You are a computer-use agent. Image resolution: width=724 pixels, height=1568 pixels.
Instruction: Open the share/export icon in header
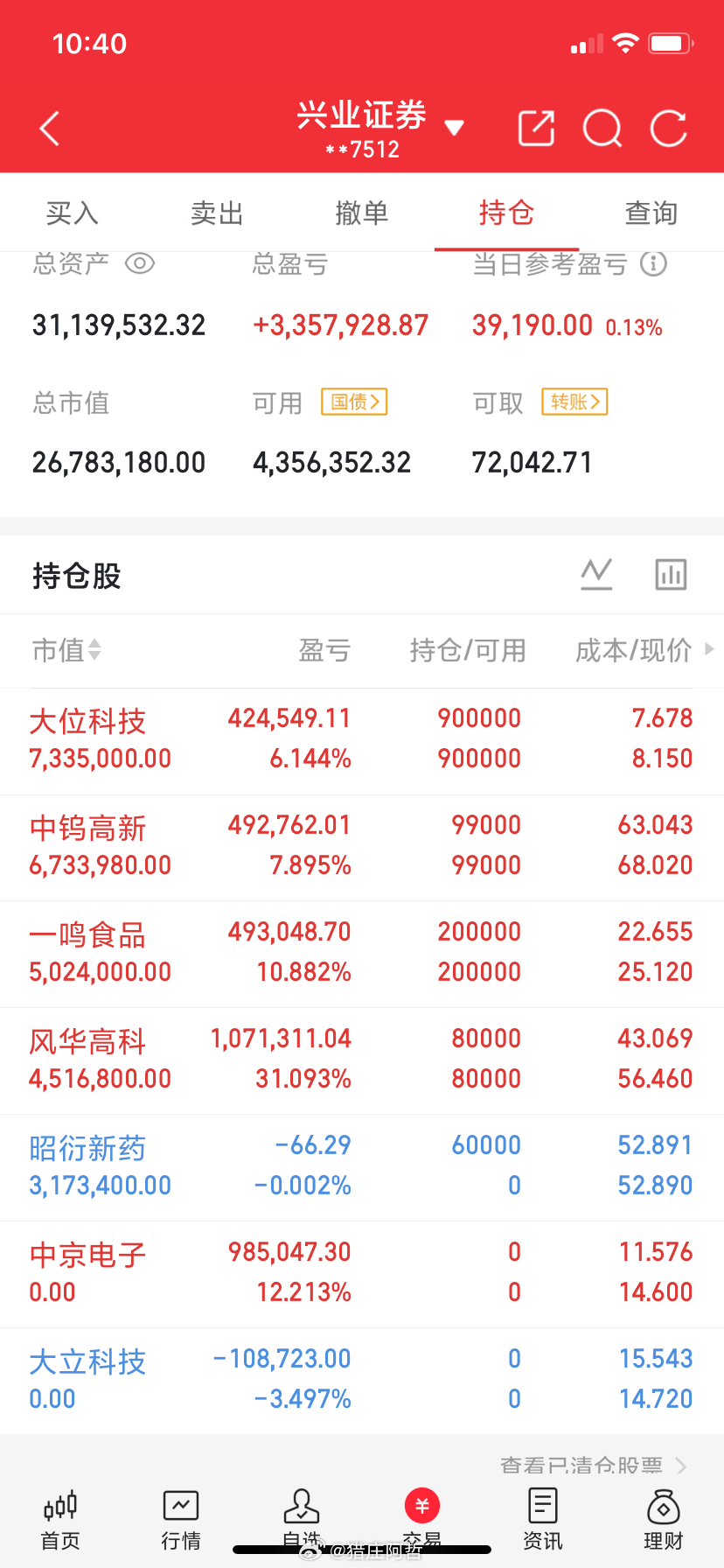536,128
